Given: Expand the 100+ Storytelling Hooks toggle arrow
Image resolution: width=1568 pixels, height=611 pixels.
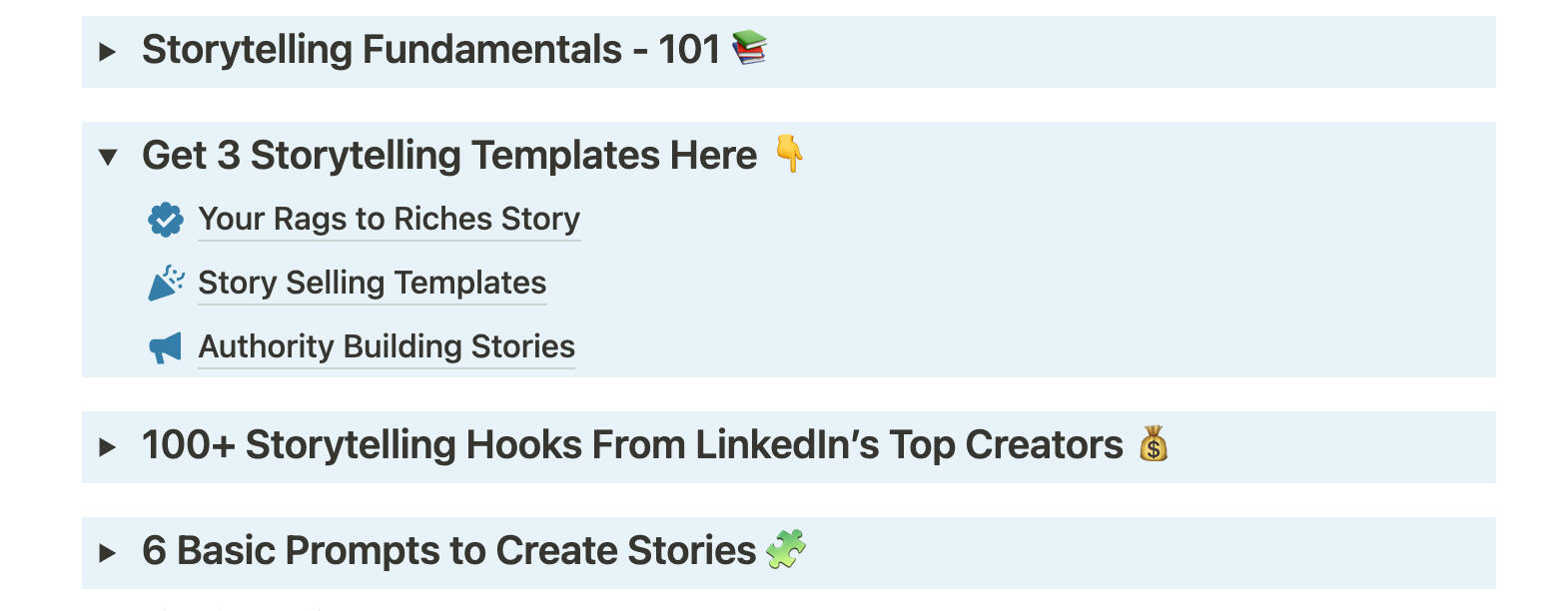Looking at the screenshot, I should (108, 447).
